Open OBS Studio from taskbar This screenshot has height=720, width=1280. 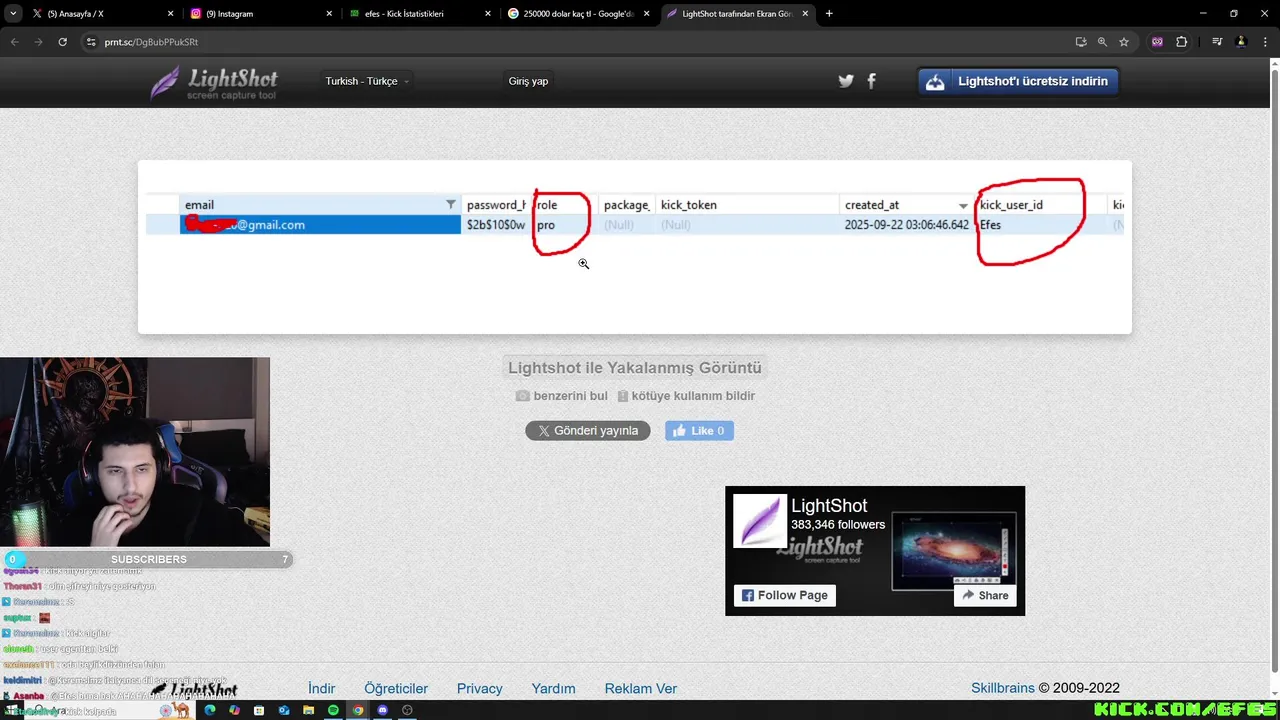click(x=407, y=710)
